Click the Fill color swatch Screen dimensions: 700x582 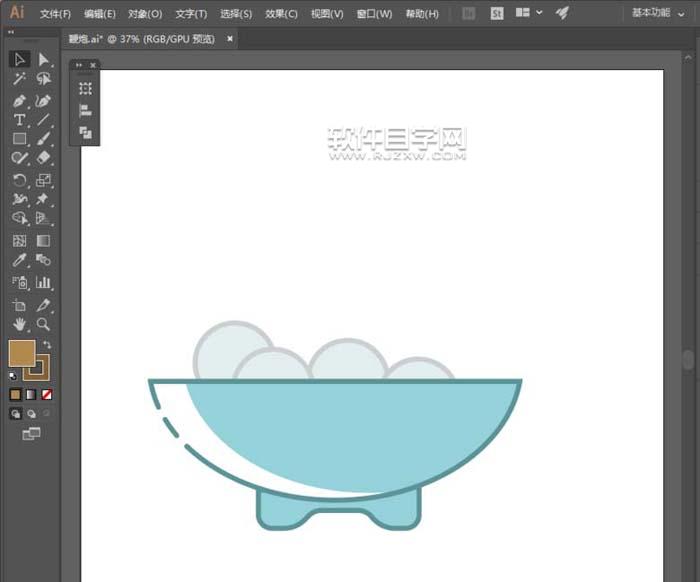tap(21, 353)
